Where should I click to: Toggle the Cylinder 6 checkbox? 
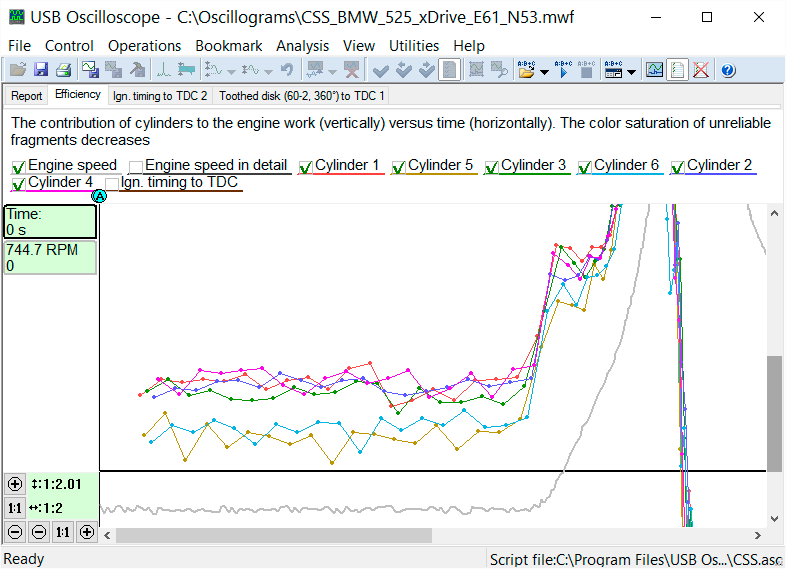point(584,167)
